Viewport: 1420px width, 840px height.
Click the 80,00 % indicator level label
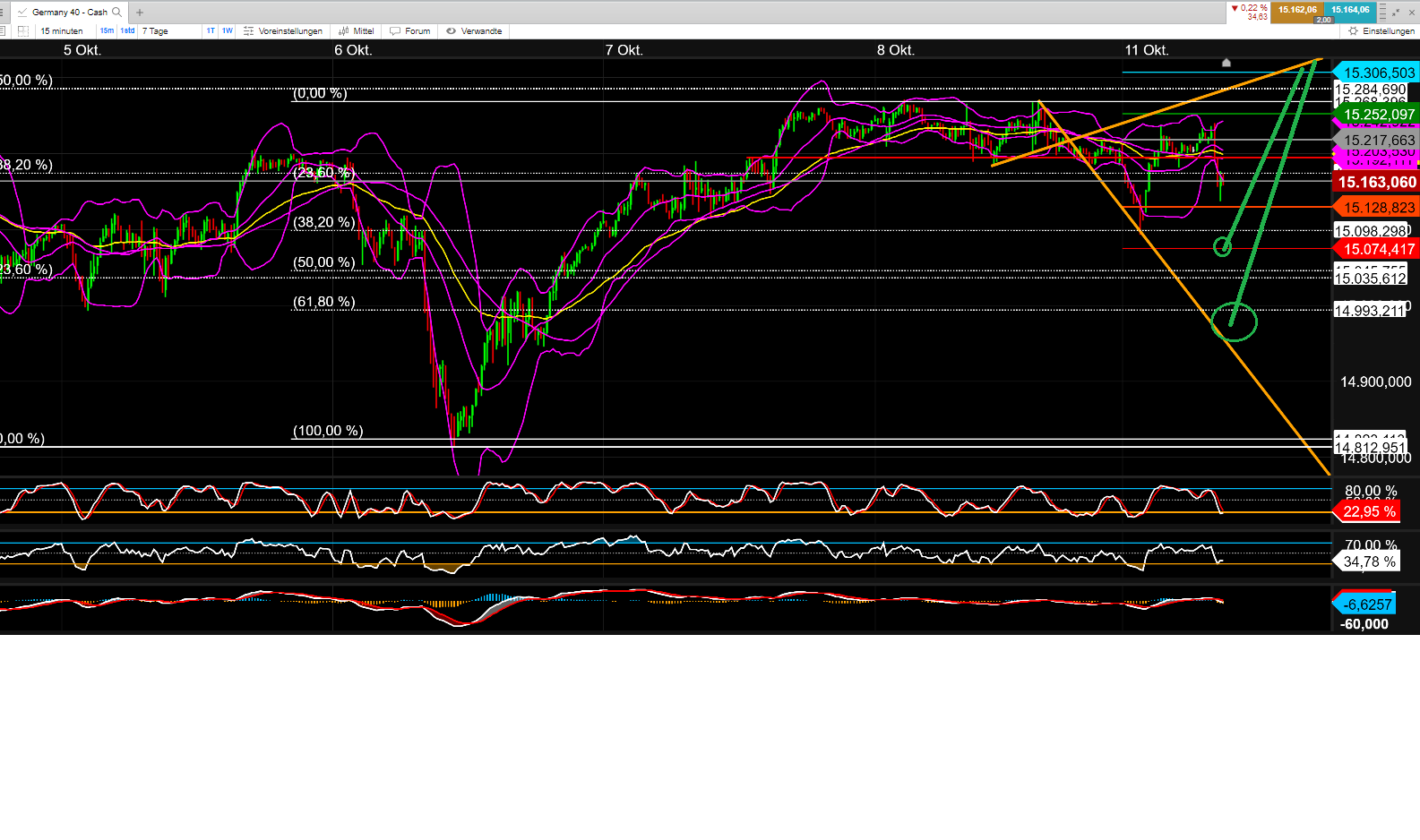coord(1371,491)
